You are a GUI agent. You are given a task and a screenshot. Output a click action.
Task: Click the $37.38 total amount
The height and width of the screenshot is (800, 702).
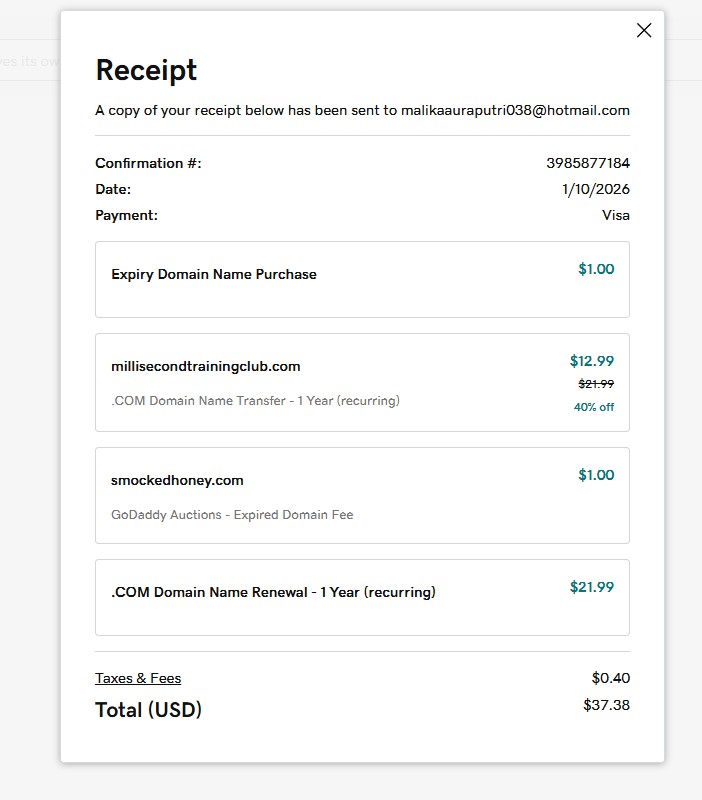[606, 705]
